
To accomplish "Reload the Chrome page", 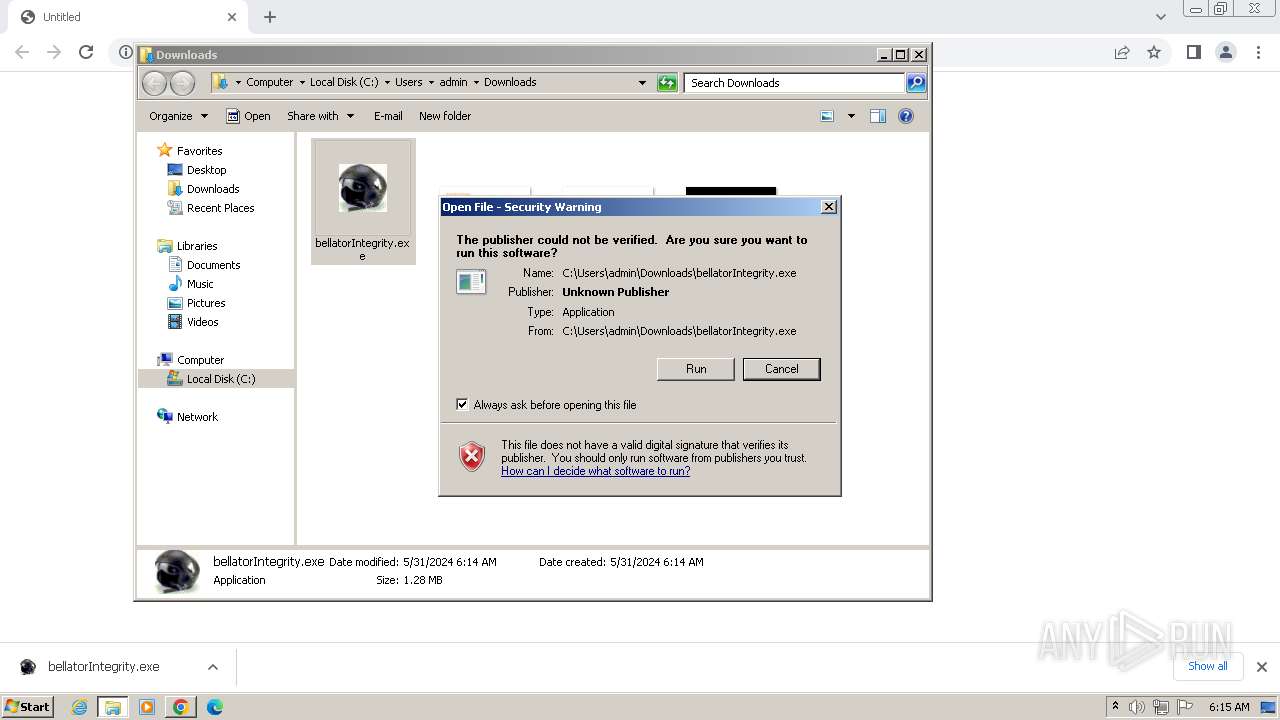I will [86, 52].
